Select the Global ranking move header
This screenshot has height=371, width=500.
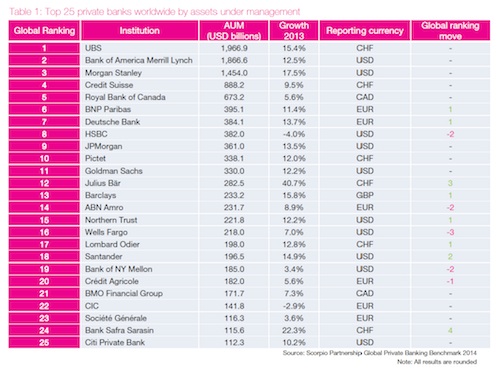[451, 31]
